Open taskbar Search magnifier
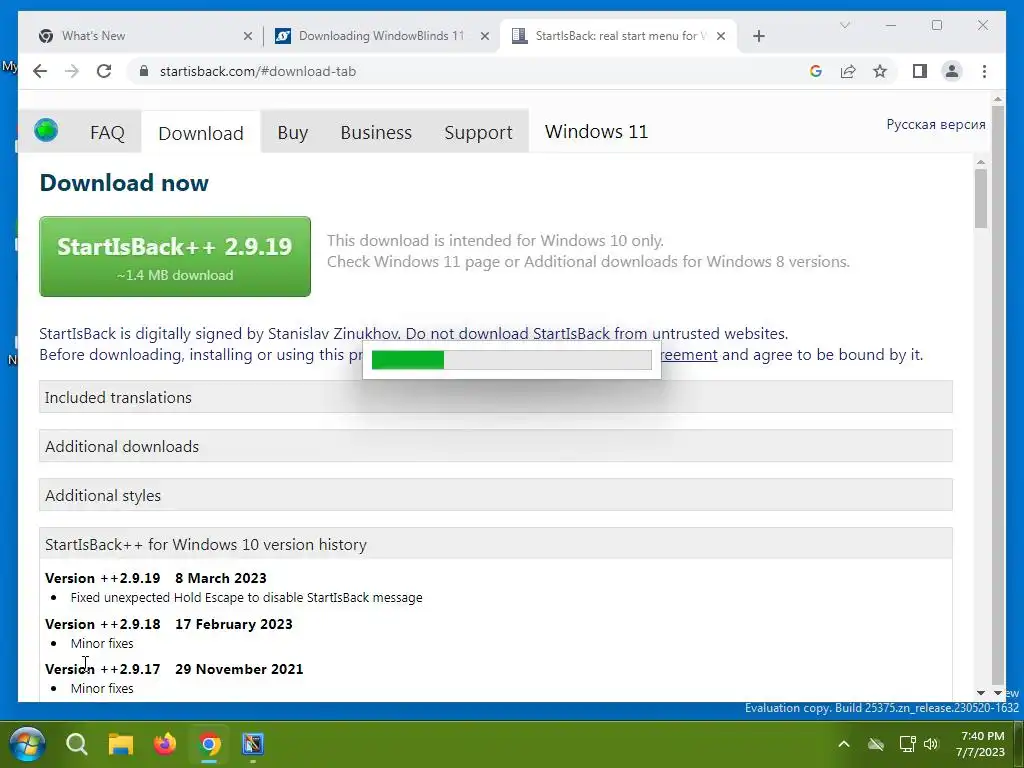The width and height of the screenshot is (1024, 768). 76,744
